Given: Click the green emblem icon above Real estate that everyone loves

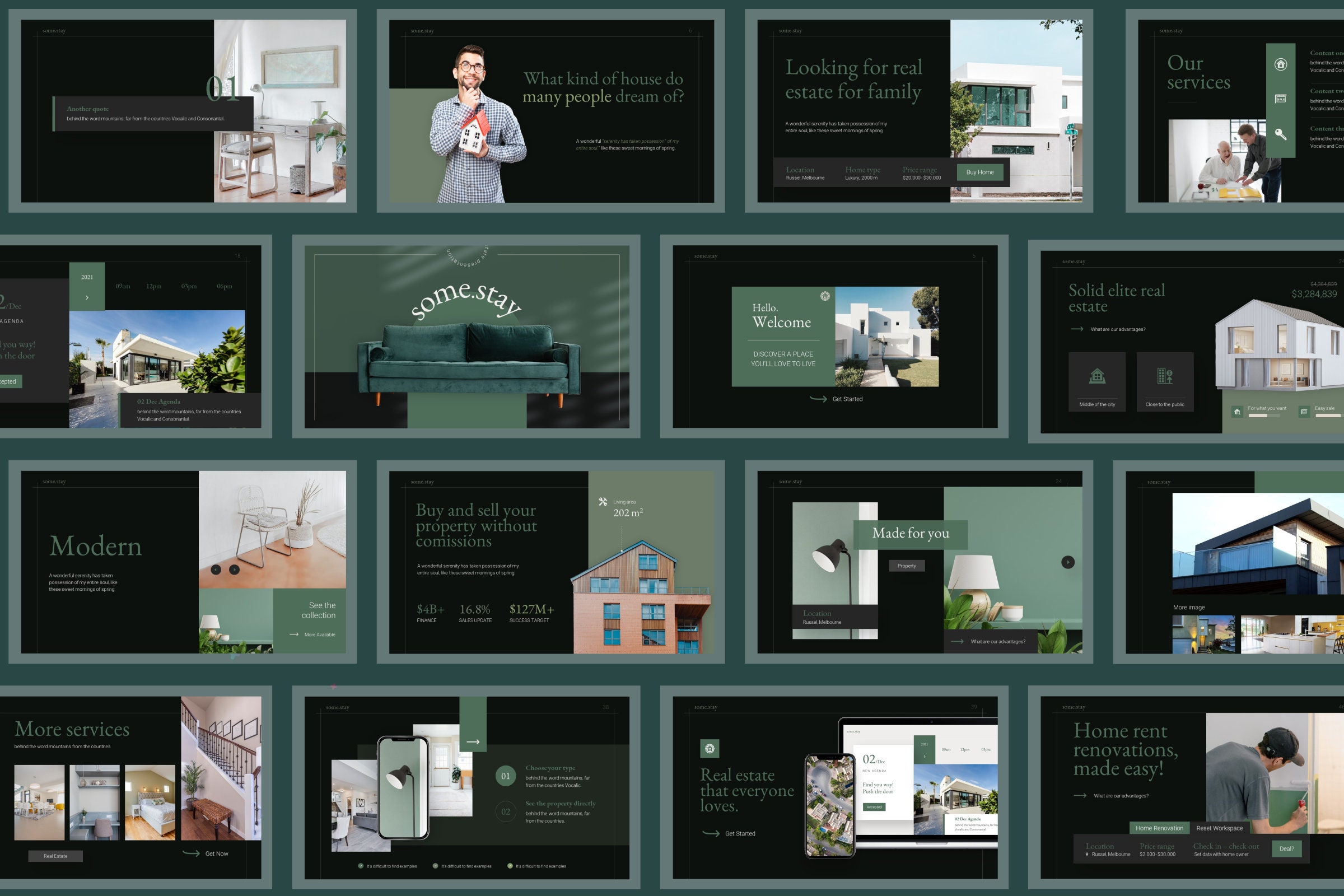Looking at the screenshot, I should [710, 749].
